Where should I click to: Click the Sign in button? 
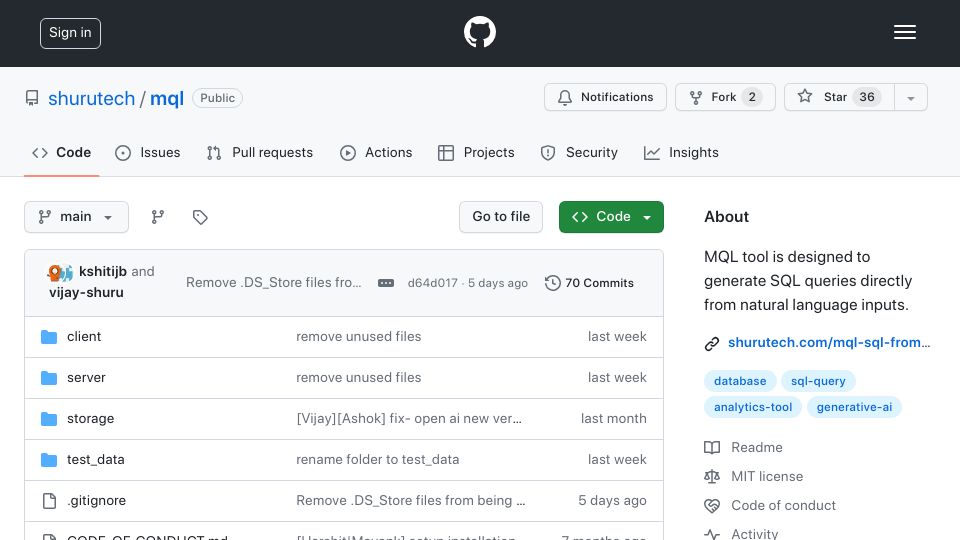pos(70,33)
